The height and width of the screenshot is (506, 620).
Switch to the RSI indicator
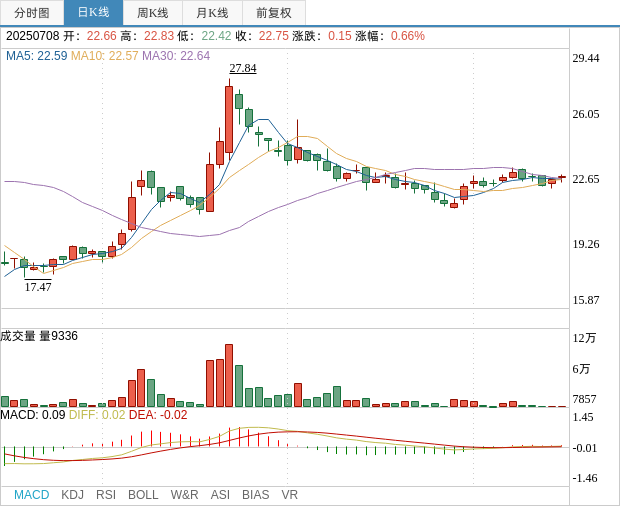coord(106,495)
